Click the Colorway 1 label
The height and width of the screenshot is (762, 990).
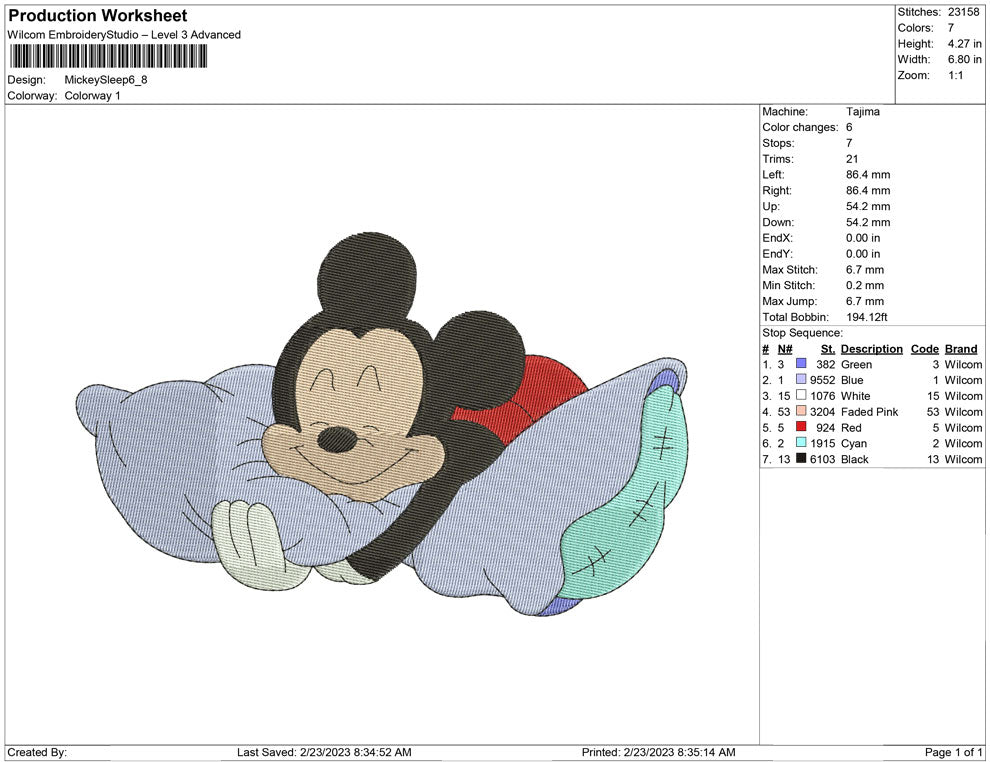pyautogui.click(x=93, y=96)
